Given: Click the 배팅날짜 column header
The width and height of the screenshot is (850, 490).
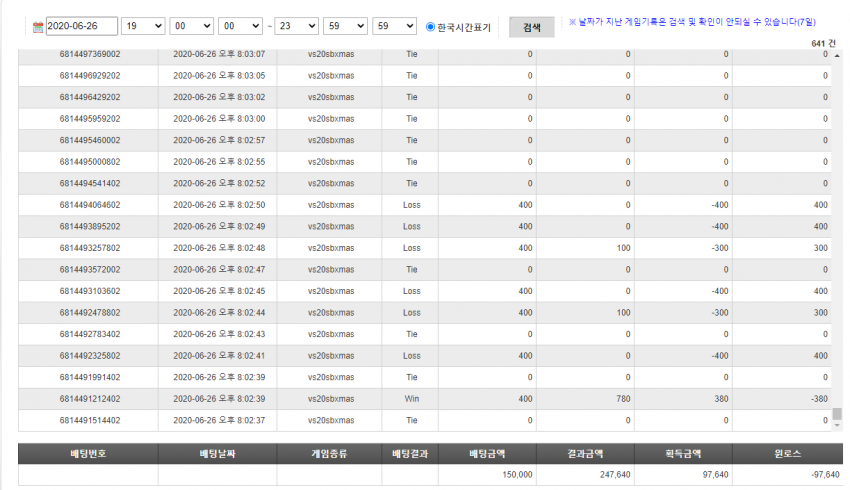Looking at the screenshot, I should pos(217,454).
